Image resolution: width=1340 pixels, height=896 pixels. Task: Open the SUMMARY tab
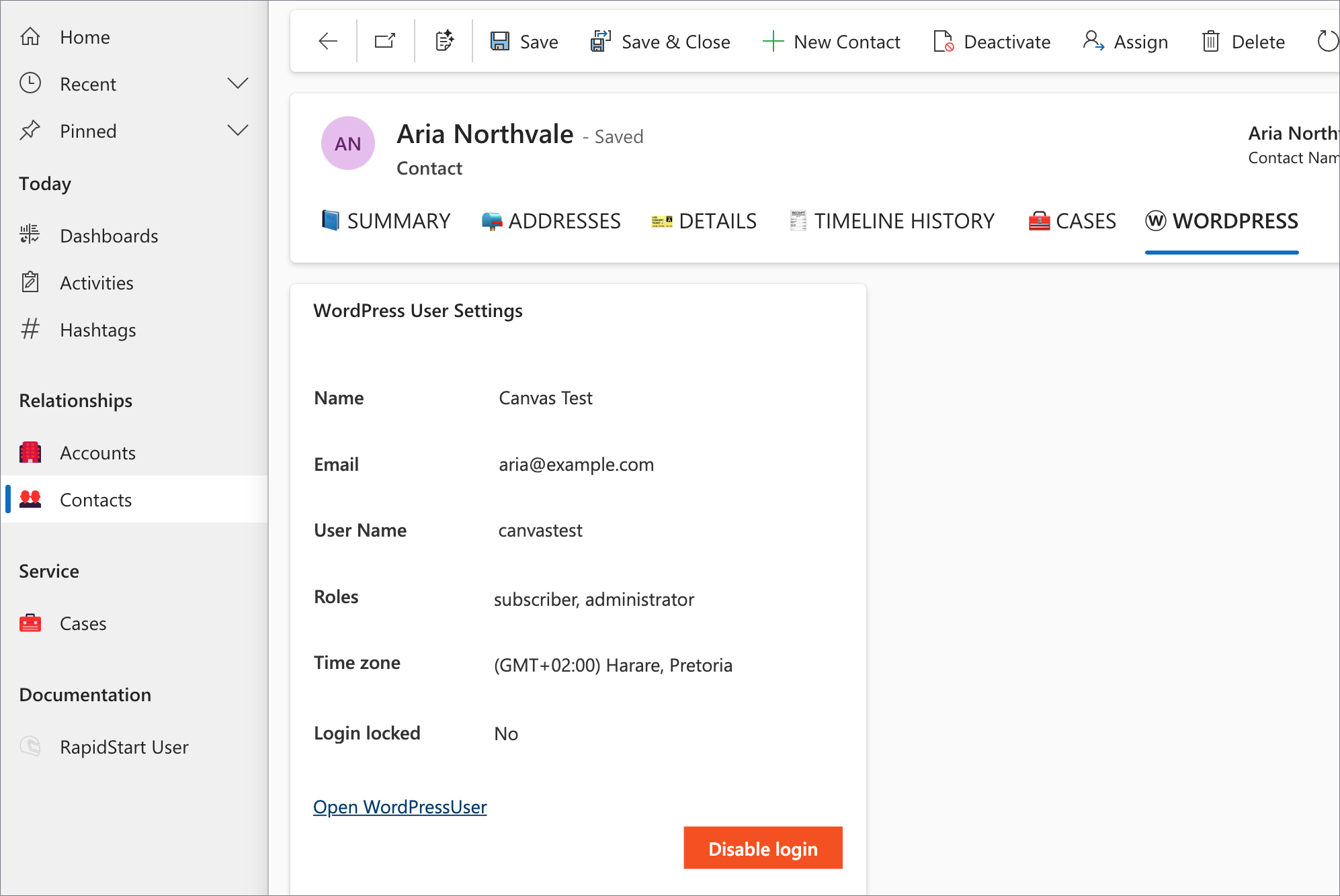point(386,221)
